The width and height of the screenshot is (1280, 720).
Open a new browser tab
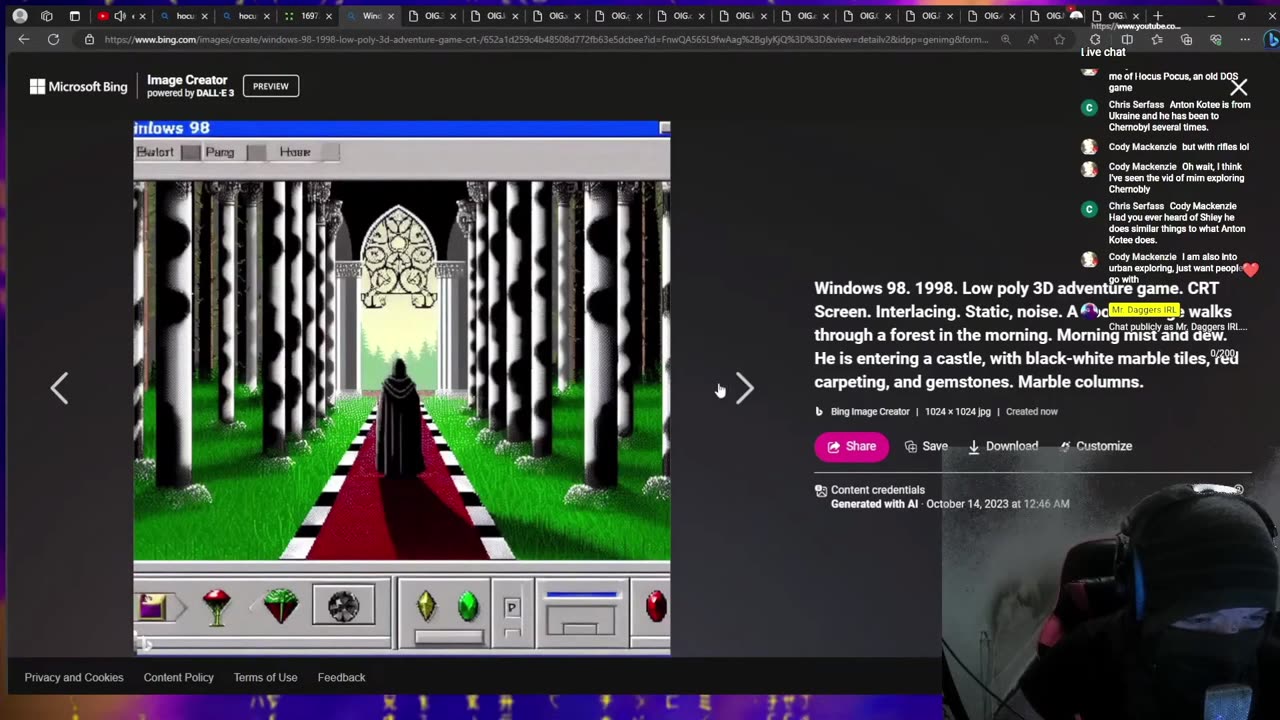[x=1158, y=16]
